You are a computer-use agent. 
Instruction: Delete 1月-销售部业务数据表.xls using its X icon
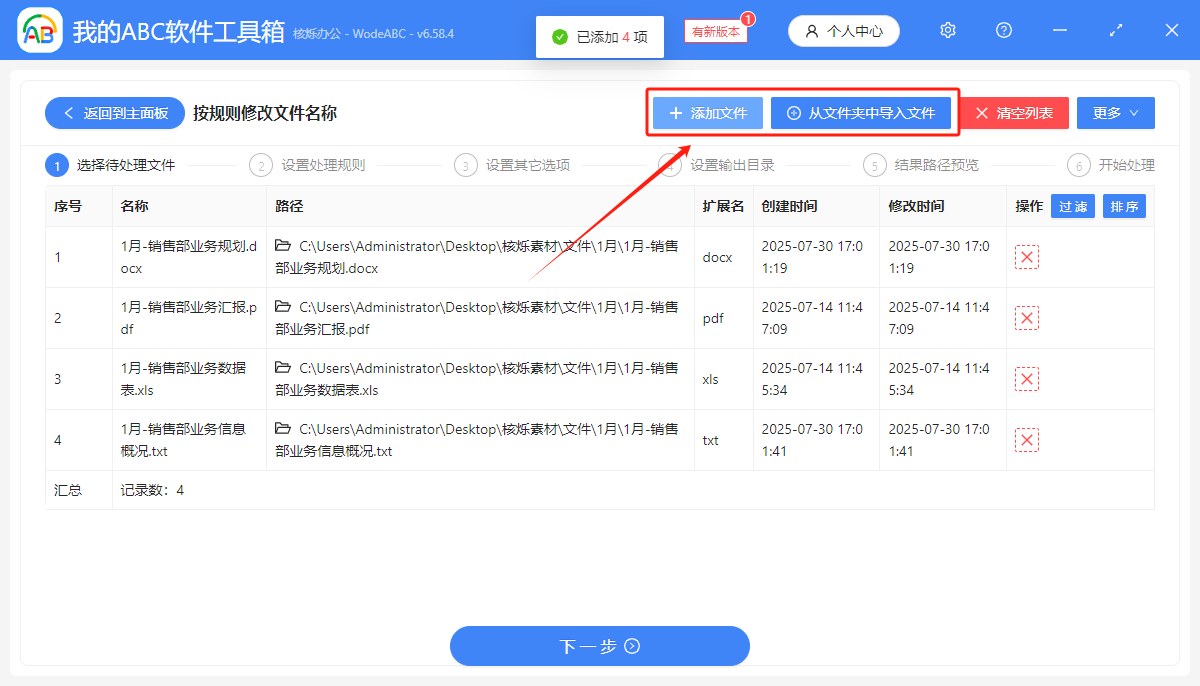pos(1026,379)
